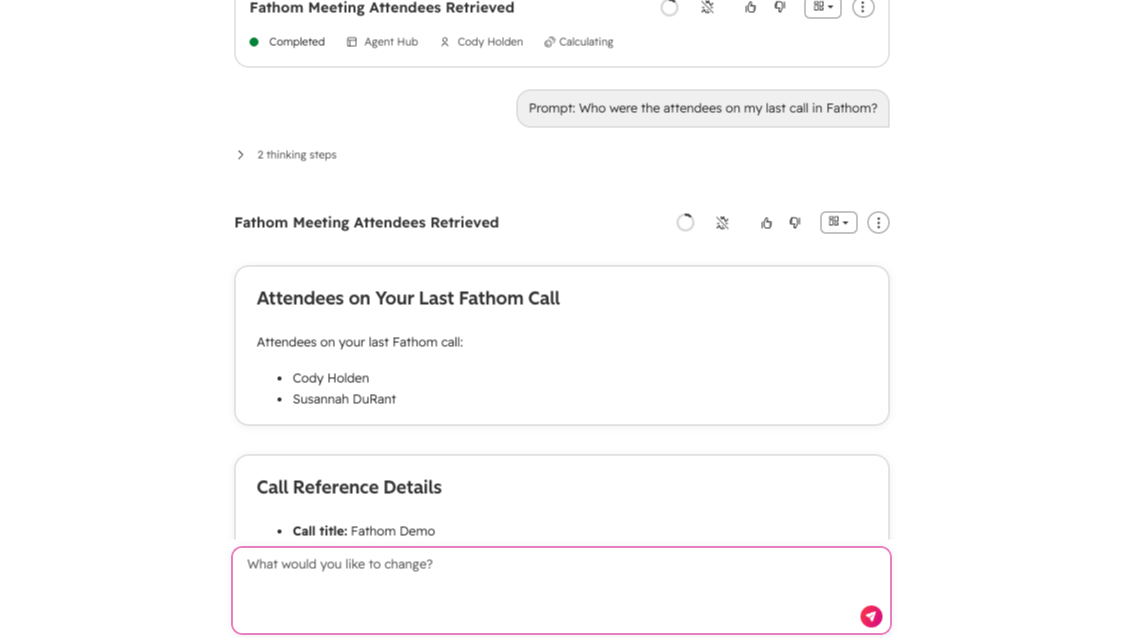Open grid layout dropdown beside lower title

click(839, 222)
